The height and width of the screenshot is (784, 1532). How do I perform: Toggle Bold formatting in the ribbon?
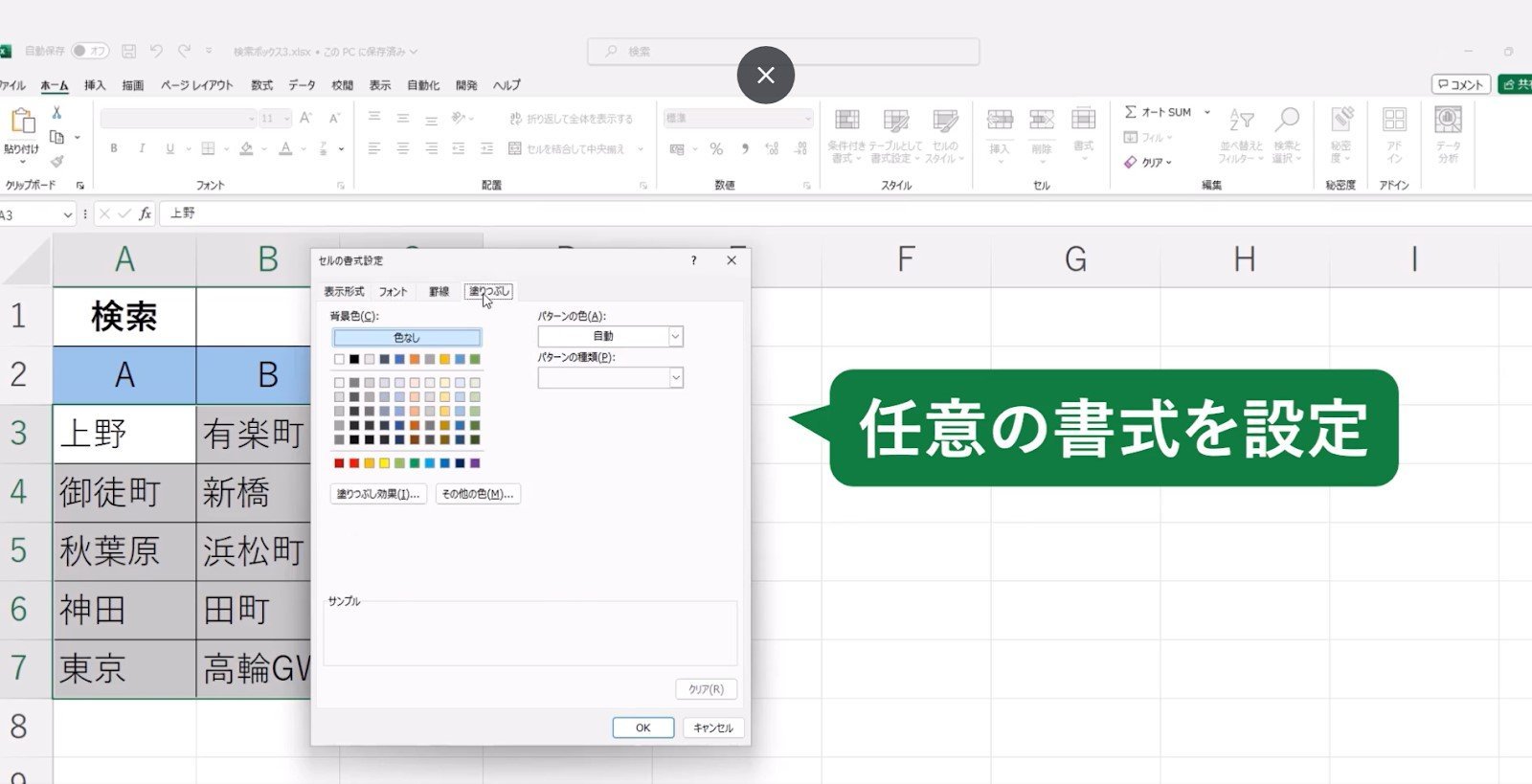114,148
